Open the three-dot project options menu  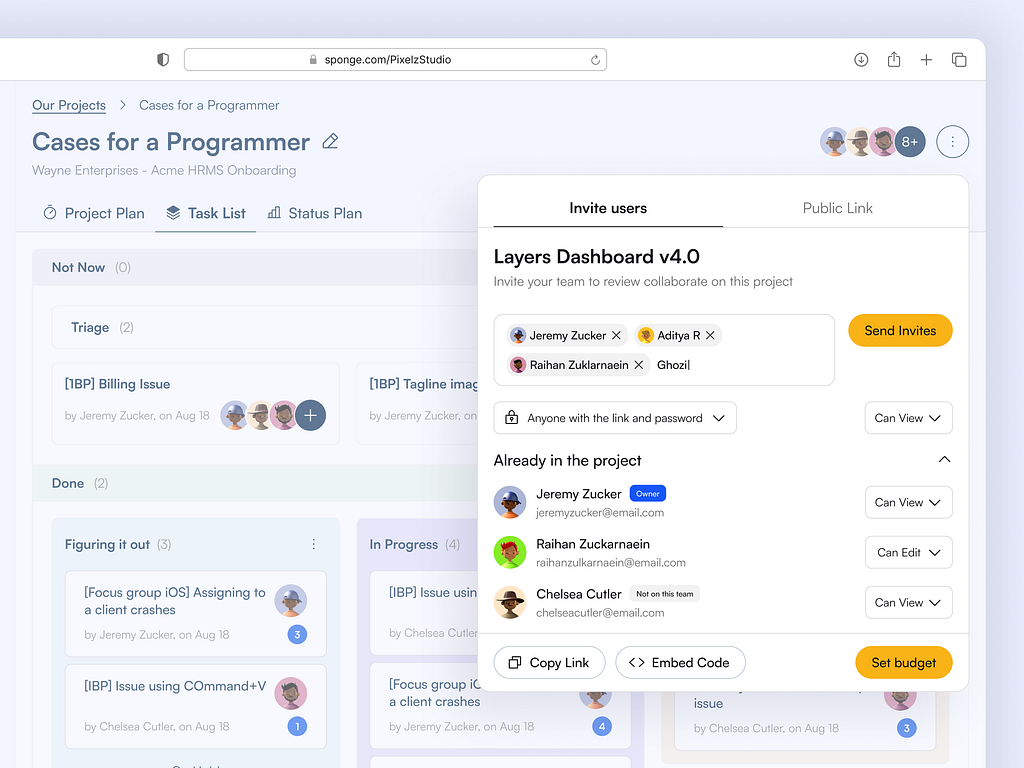(x=952, y=141)
